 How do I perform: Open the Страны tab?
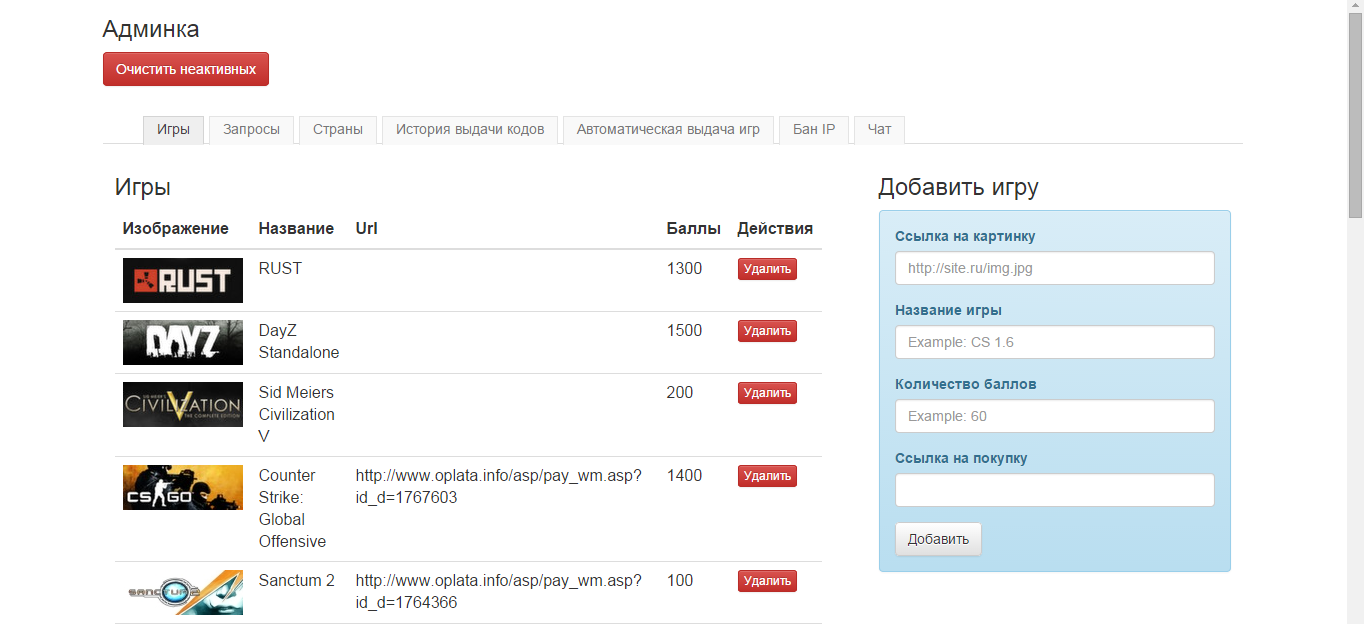tap(337, 130)
